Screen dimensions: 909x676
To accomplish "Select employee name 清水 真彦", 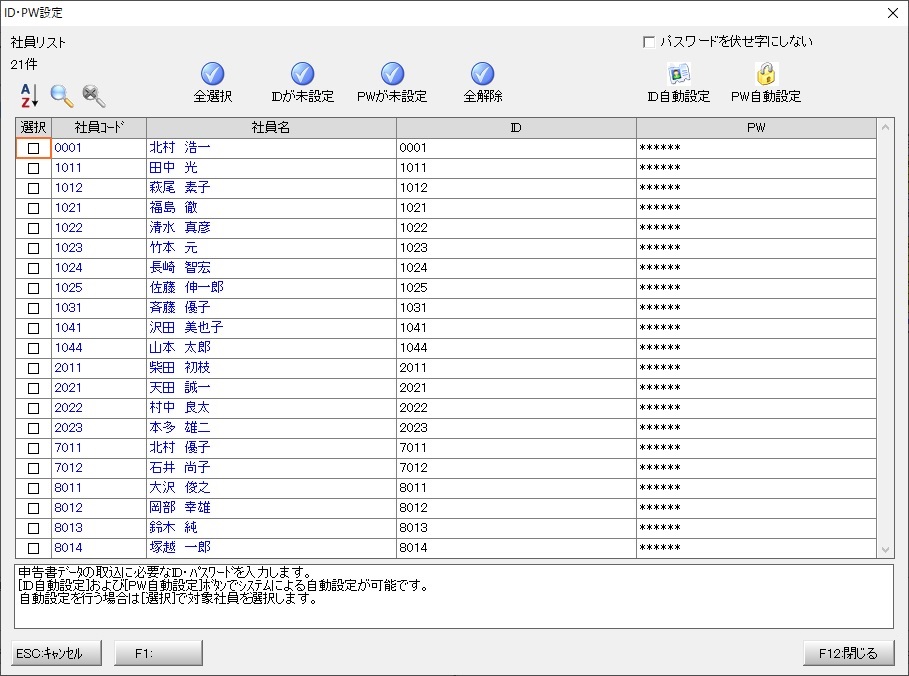I will (271, 228).
